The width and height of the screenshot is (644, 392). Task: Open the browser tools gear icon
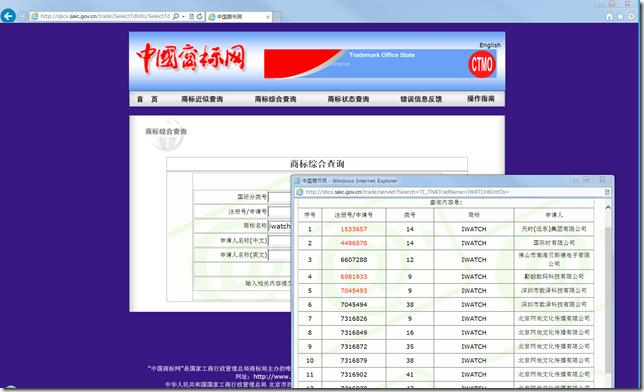point(632,16)
